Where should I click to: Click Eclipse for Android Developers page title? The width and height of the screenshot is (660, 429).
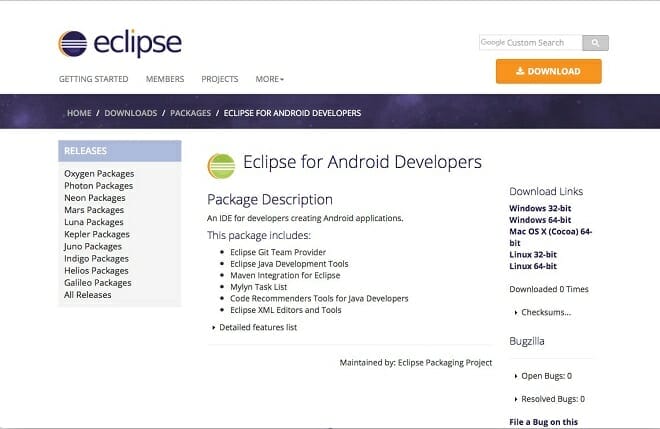(x=362, y=162)
